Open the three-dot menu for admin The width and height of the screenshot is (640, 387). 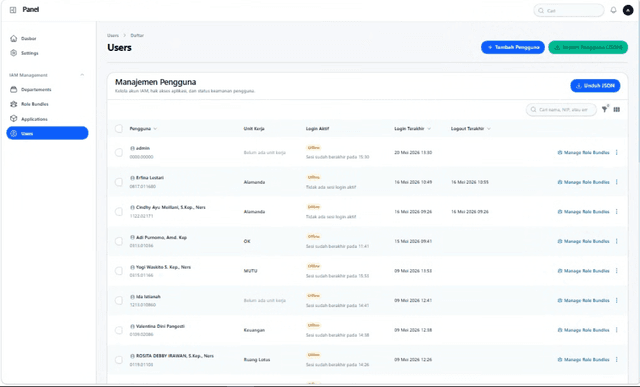point(616,152)
